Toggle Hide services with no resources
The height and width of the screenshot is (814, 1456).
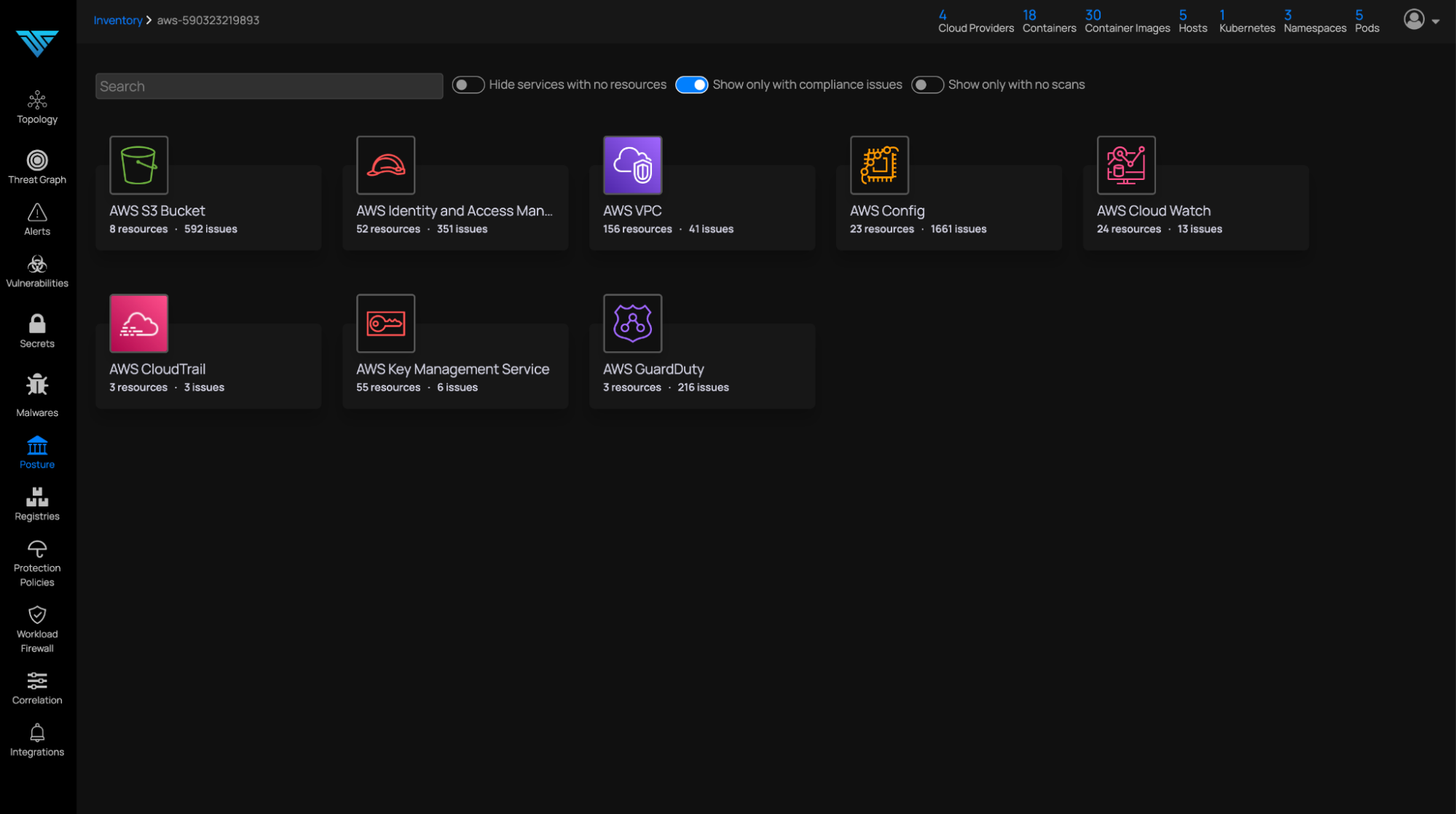point(468,85)
